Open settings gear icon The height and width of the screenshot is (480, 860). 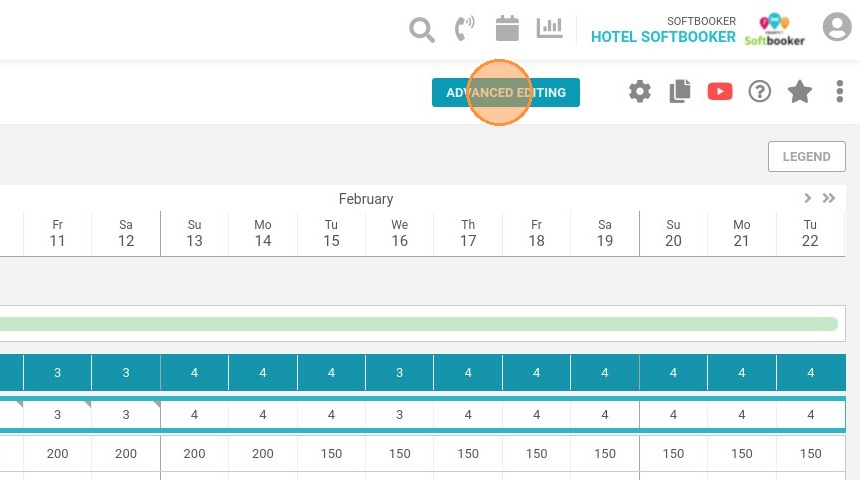click(640, 92)
